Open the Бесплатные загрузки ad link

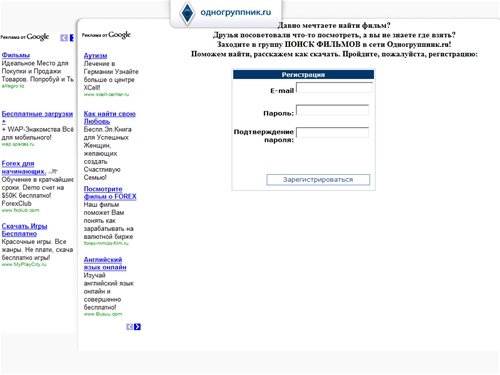point(37,117)
